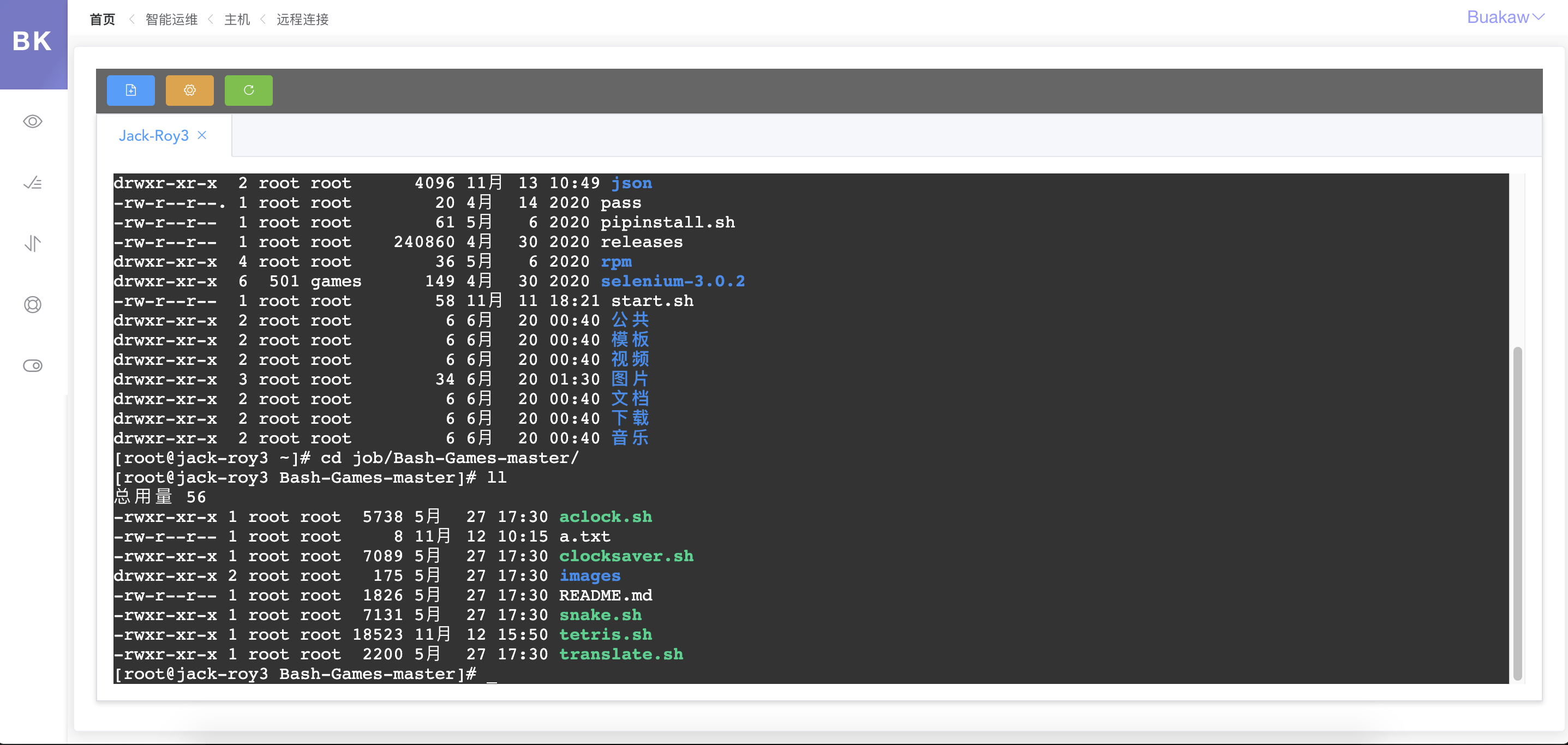The height and width of the screenshot is (745, 1568).
Task: Click the blue add-file toolbar button
Action: pyautogui.click(x=131, y=90)
